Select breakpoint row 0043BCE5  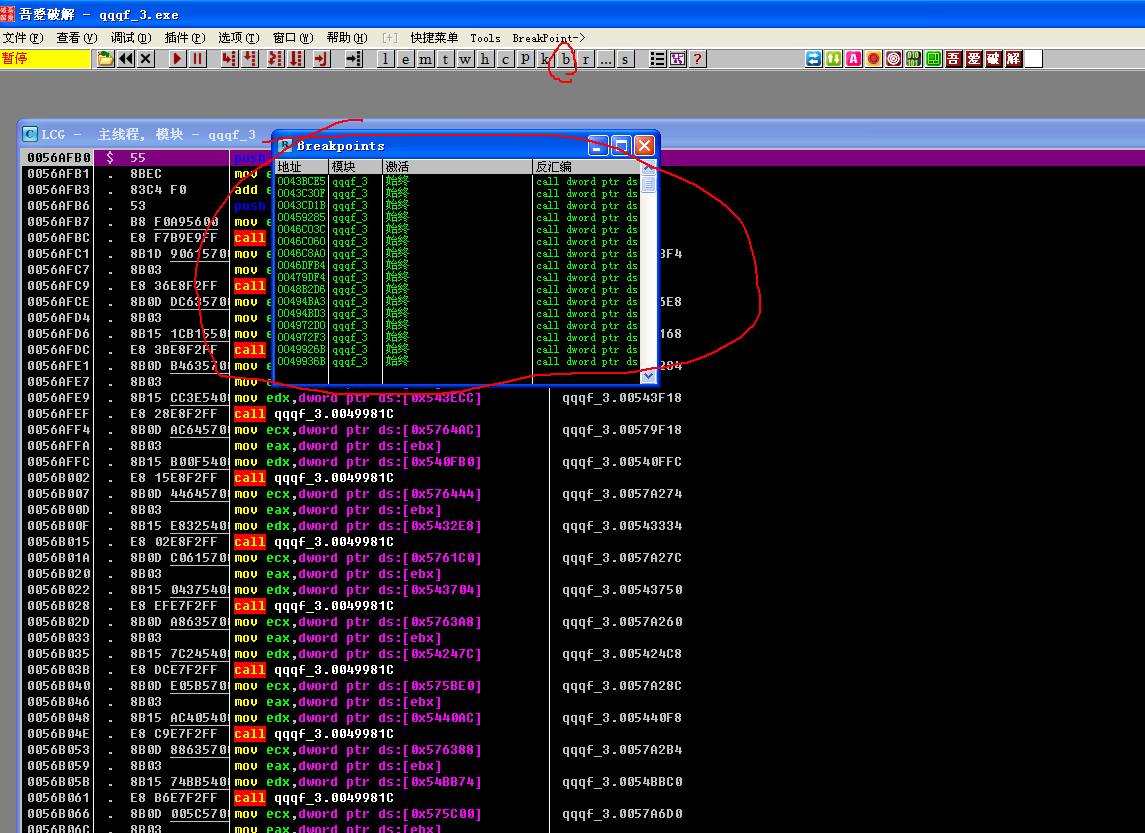(458, 182)
